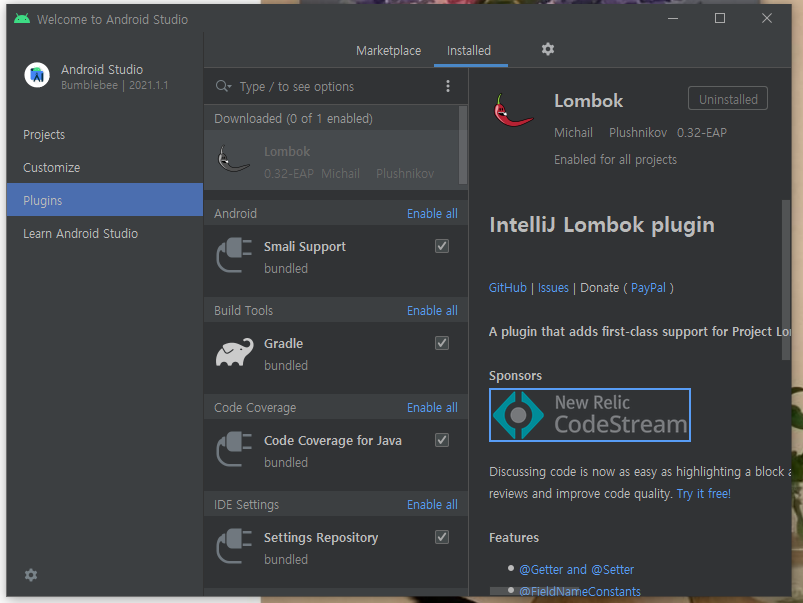Select Settings Repository plugin name
This screenshot has width=803, height=603.
(x=321, y=537)
